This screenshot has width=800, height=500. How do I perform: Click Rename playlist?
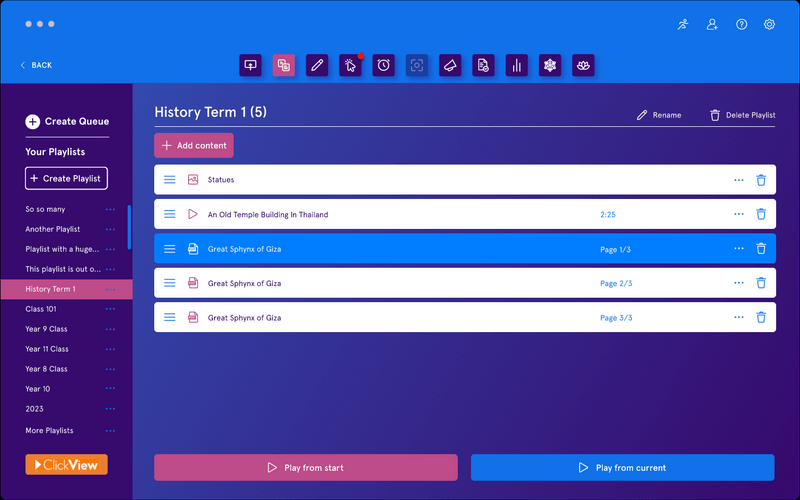click(x=659, y=115)
